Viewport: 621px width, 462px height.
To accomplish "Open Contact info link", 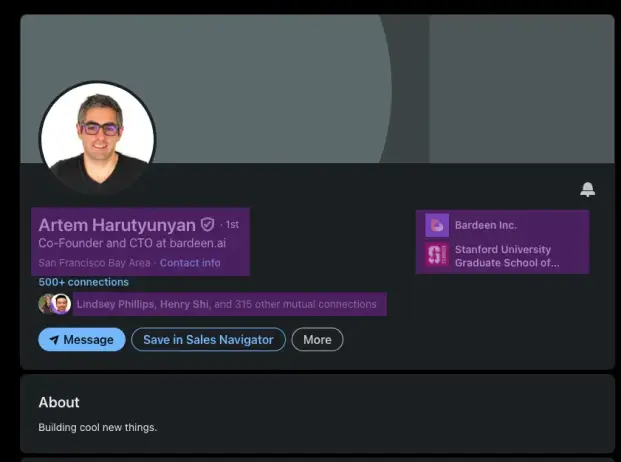I will [x=190, y=263].
